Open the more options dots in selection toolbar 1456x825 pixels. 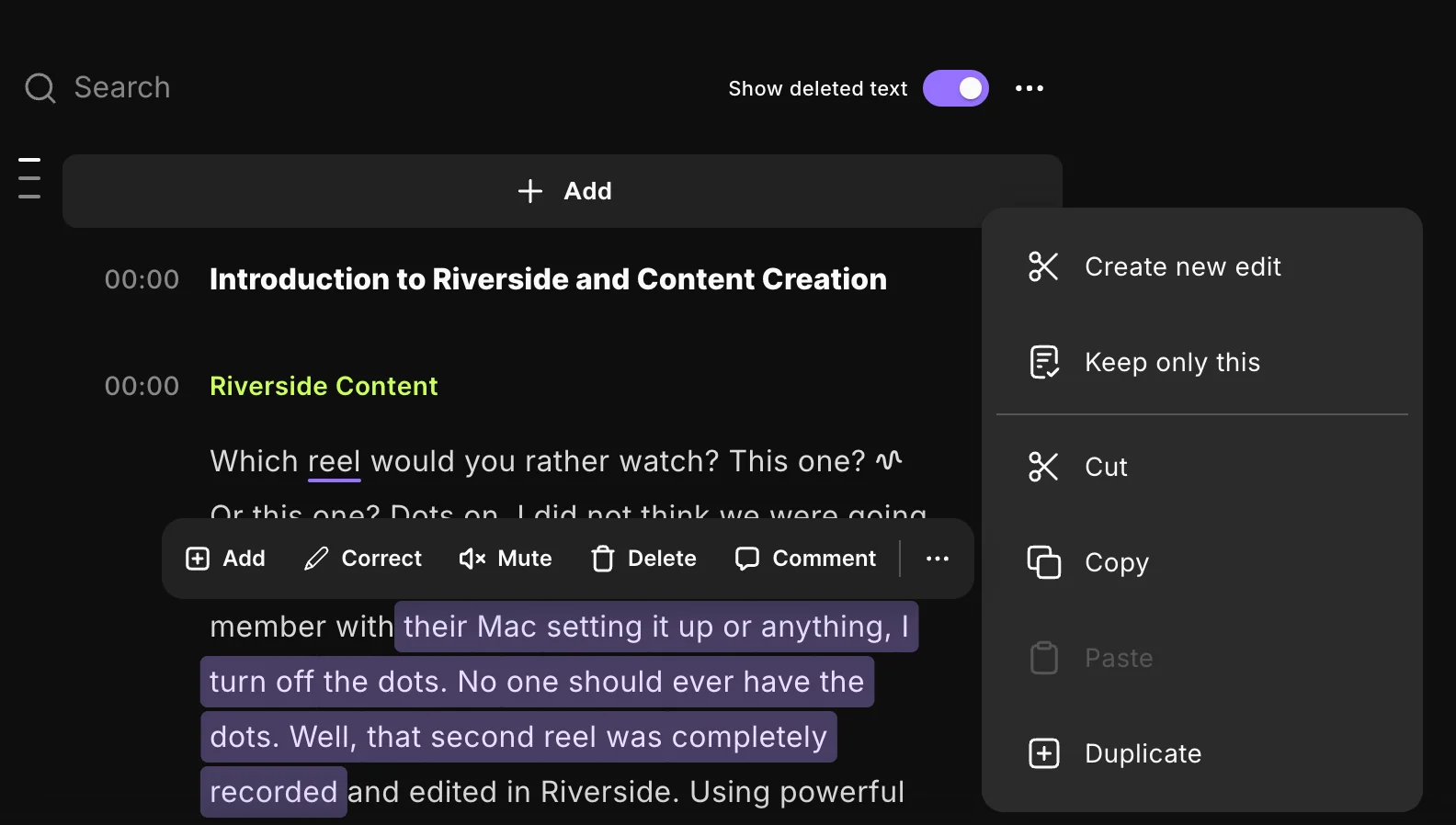(x=938, y=559)
